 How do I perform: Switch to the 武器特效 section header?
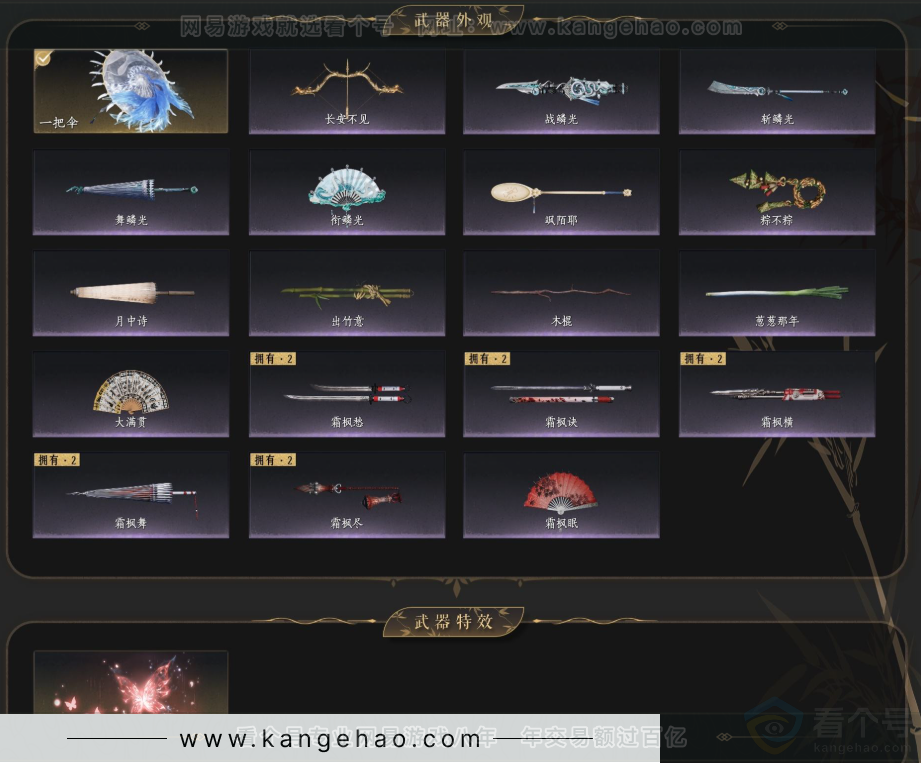point(453,621)
